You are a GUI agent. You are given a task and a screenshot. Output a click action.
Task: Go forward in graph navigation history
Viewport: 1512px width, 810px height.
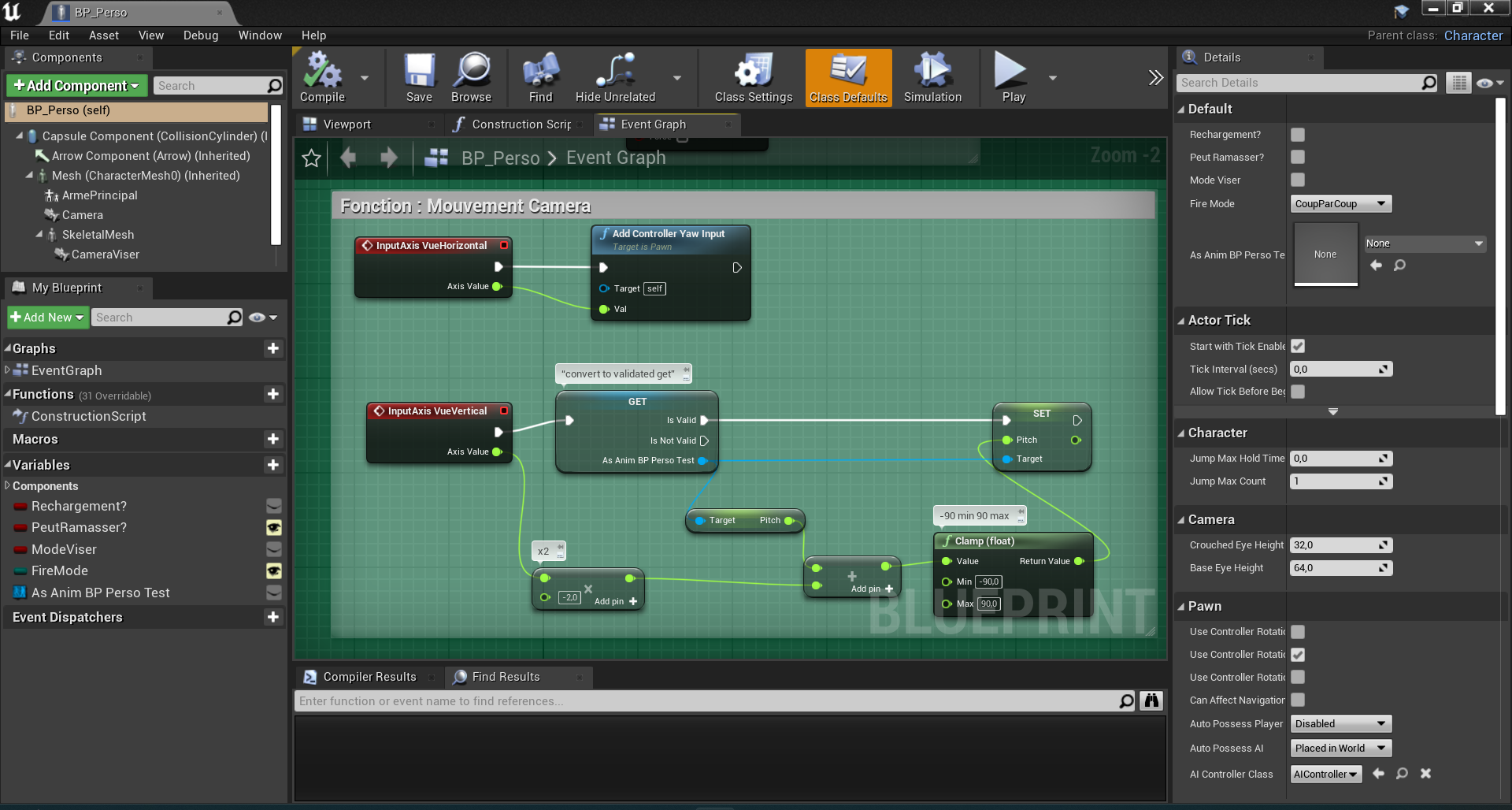pyautogui.click(x=388, y=158)
